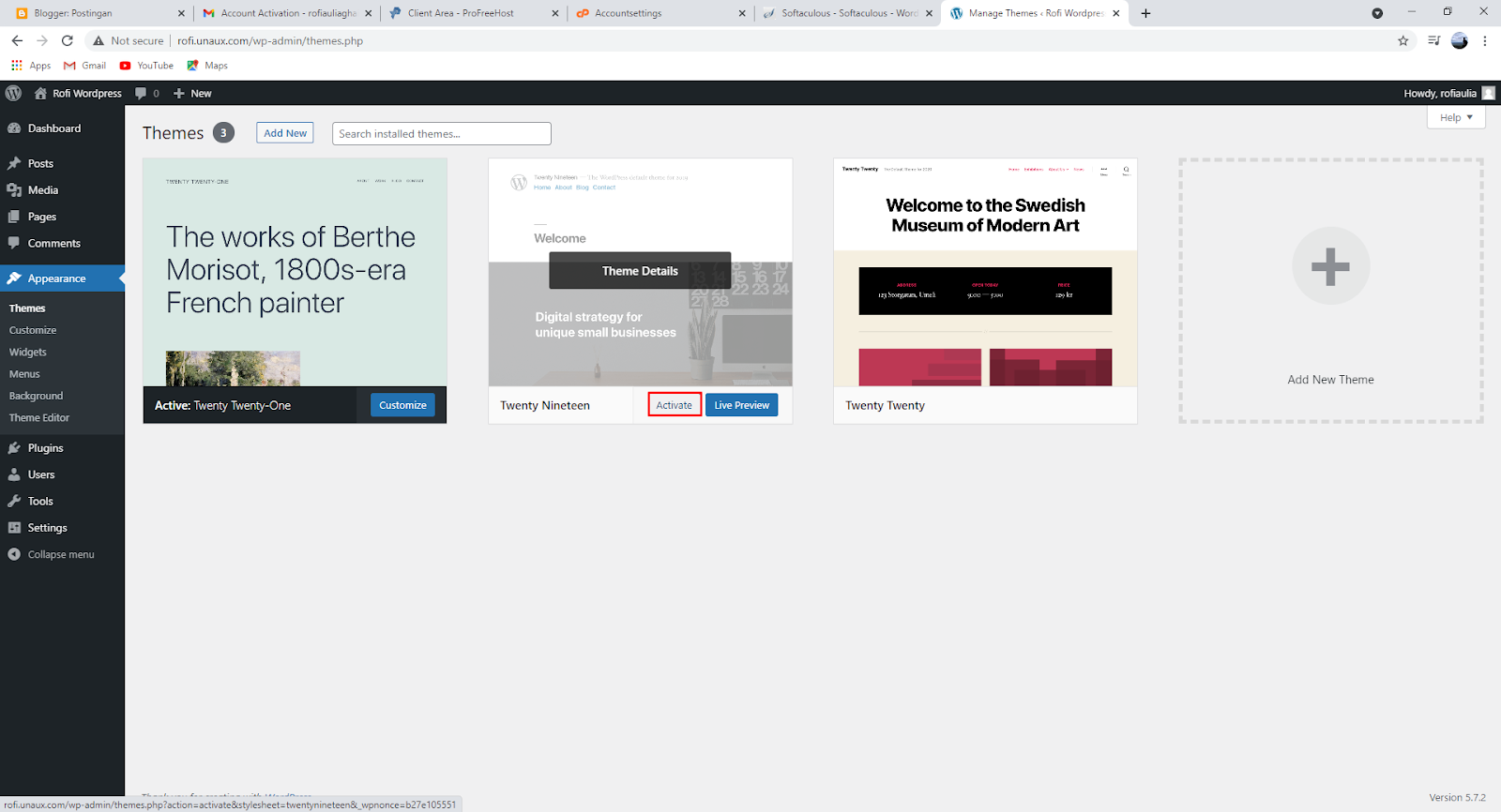This screenshot has width=1501, height=812.
Task: Customize the active Twenty Twenty-One theme
Action: tap(402, 405)
